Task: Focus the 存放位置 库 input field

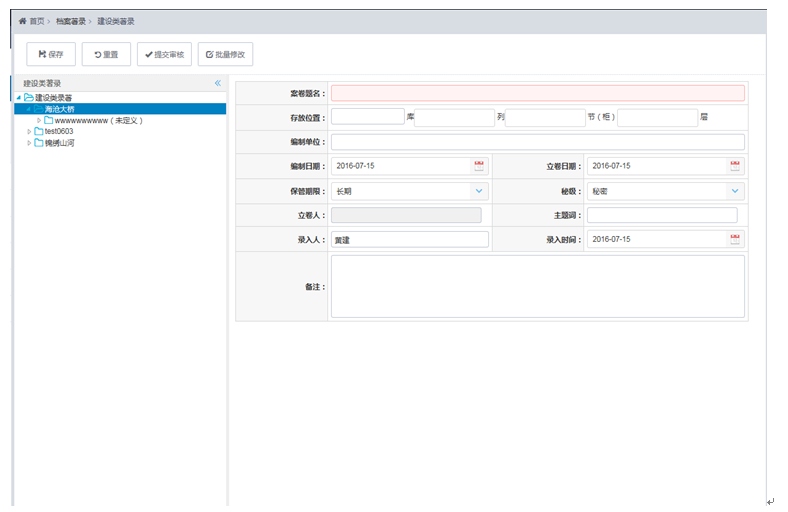Action: coord(368,117)
